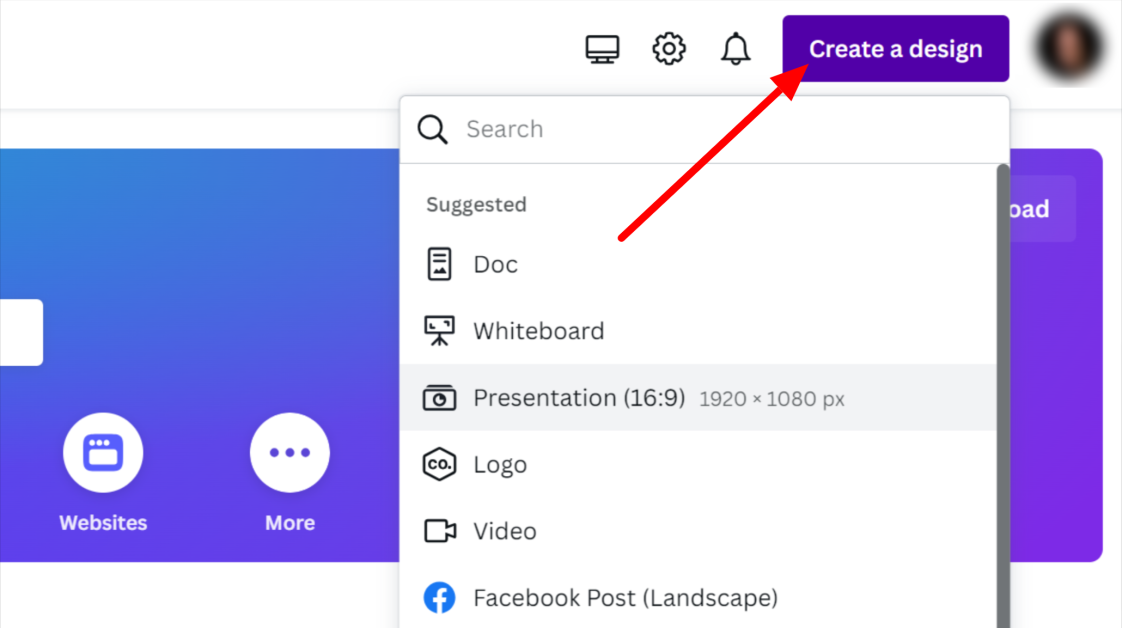Open notifications bell icon

(735, 49)
